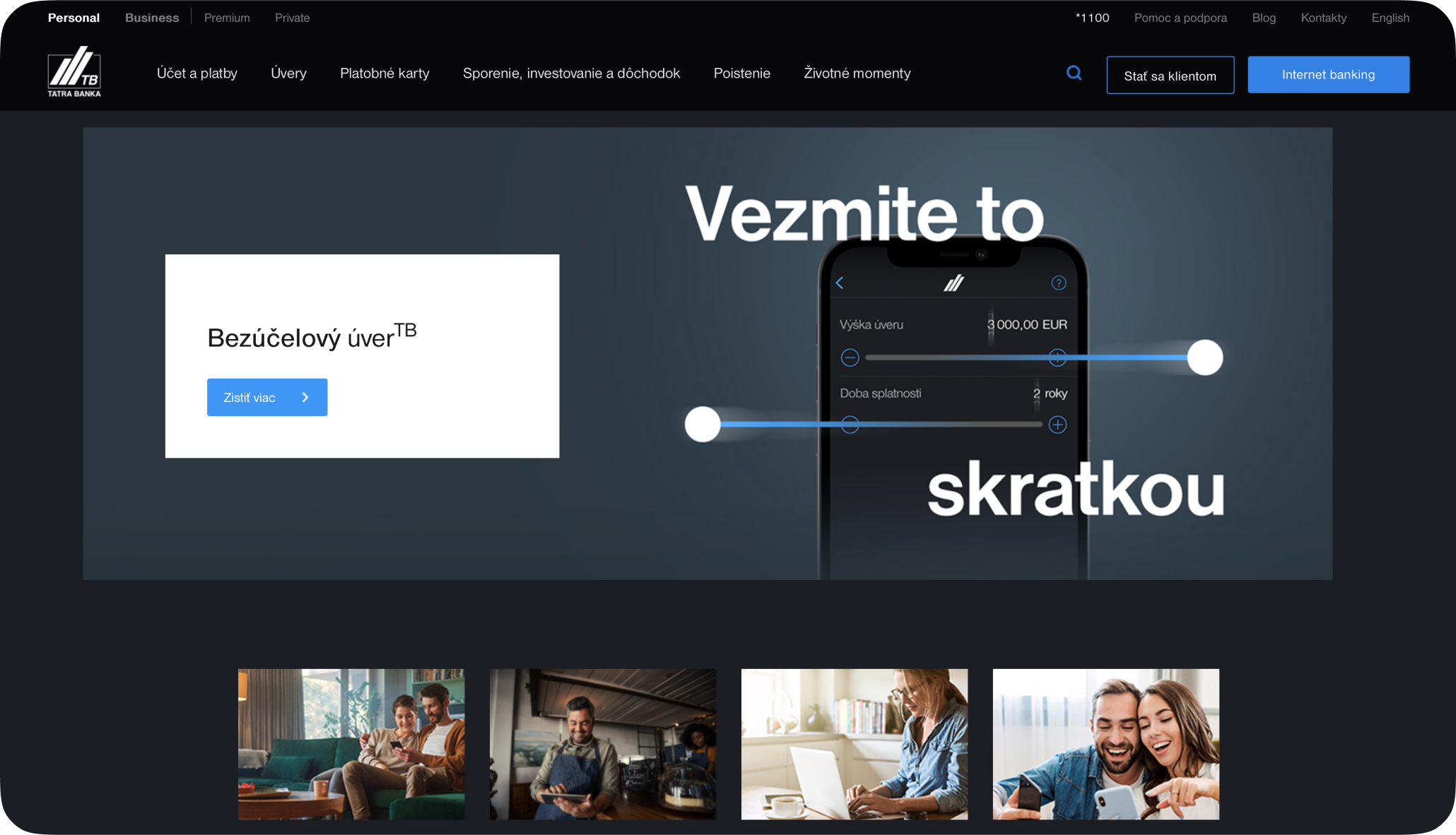Viewport: 1456px width, 835px height.
Task: Tap the help question mark in phone
Action: 1058,283
